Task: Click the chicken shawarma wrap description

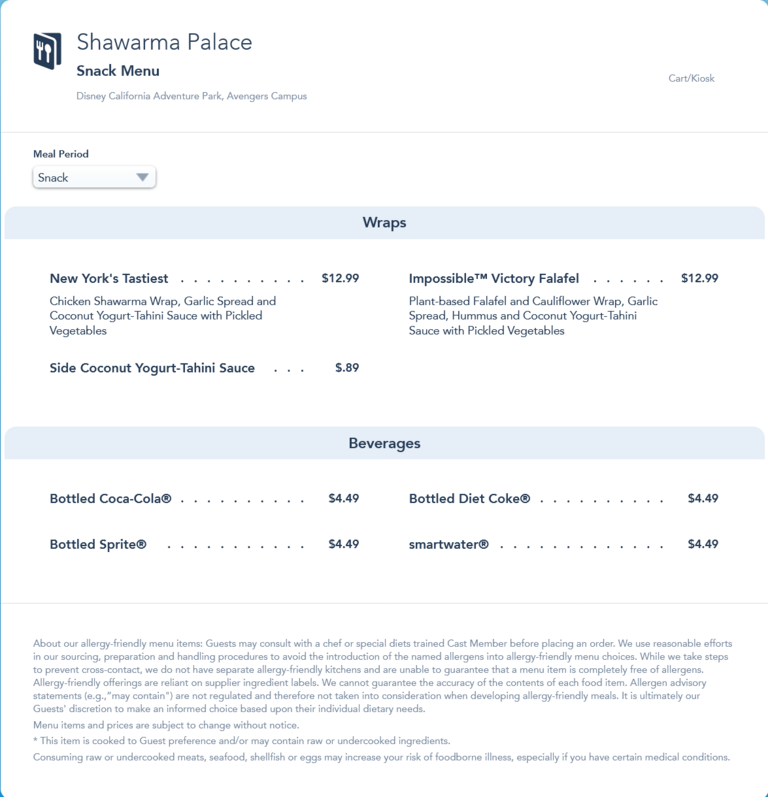Action: [163, 315]
